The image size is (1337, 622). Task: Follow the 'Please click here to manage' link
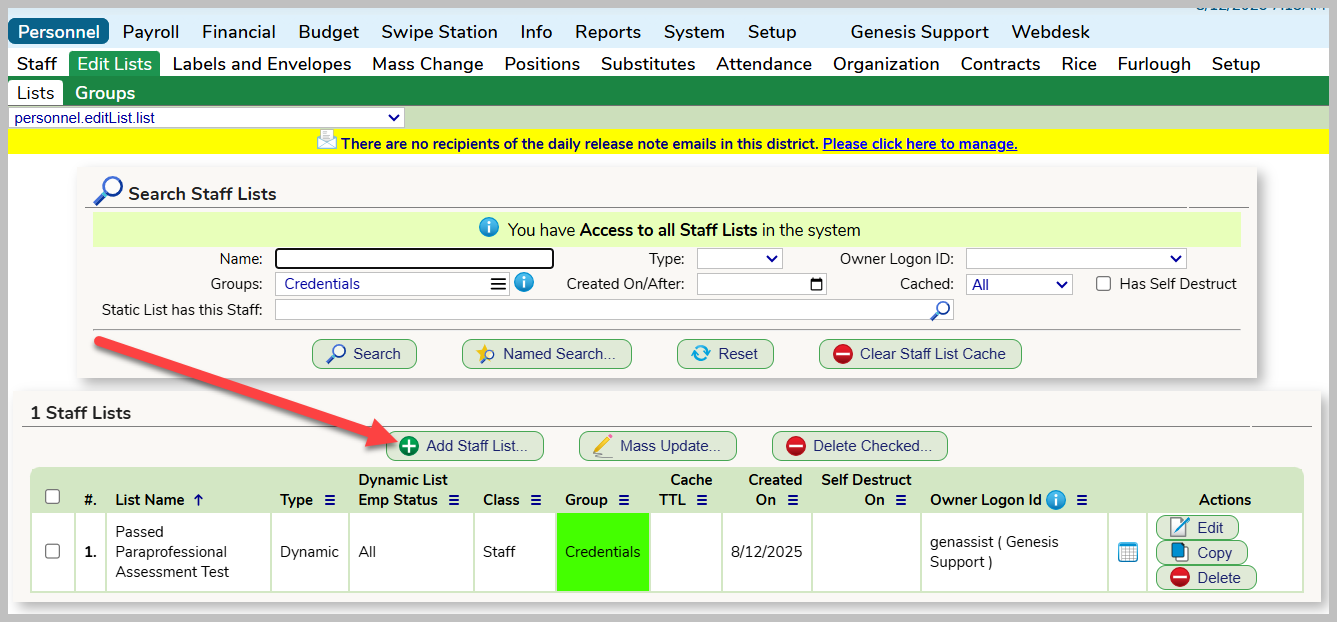coord(920,144)
